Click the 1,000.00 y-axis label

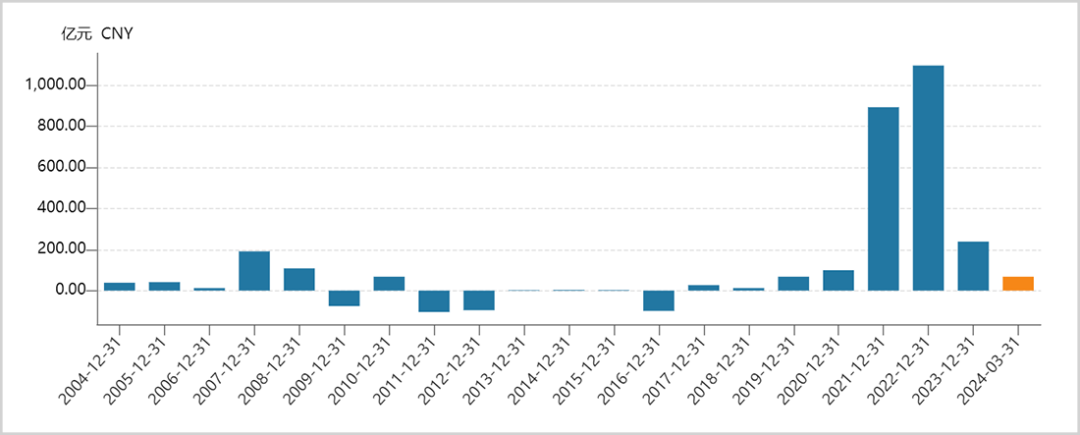coord(55,85)
